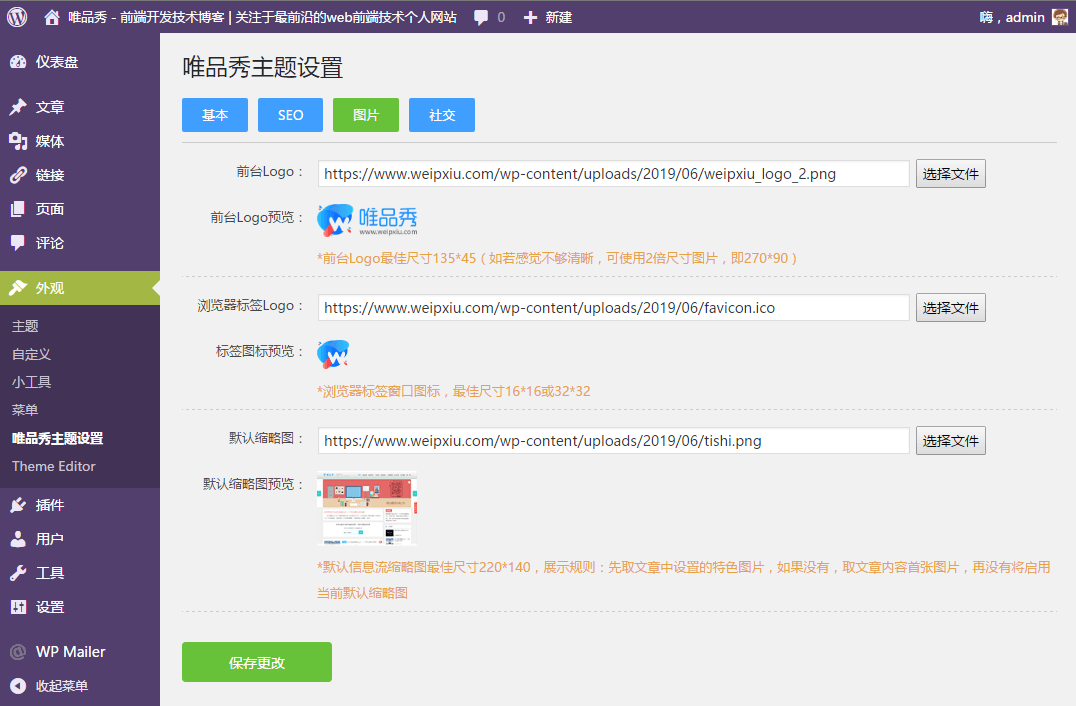Screen dimensions: 1076x706
Task: Click the 保存更改 save button
Action: click(256, 662)
